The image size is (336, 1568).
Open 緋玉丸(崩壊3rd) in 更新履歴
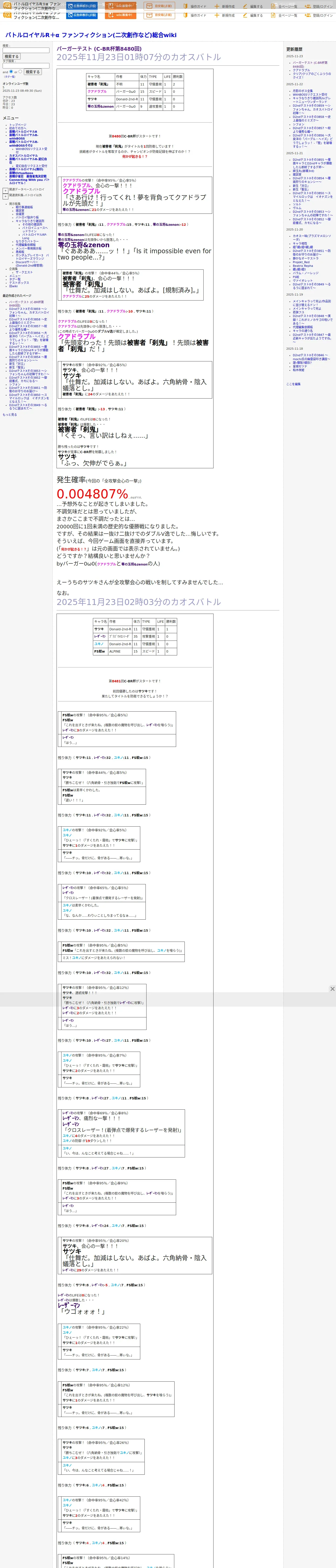pos(304,171)
